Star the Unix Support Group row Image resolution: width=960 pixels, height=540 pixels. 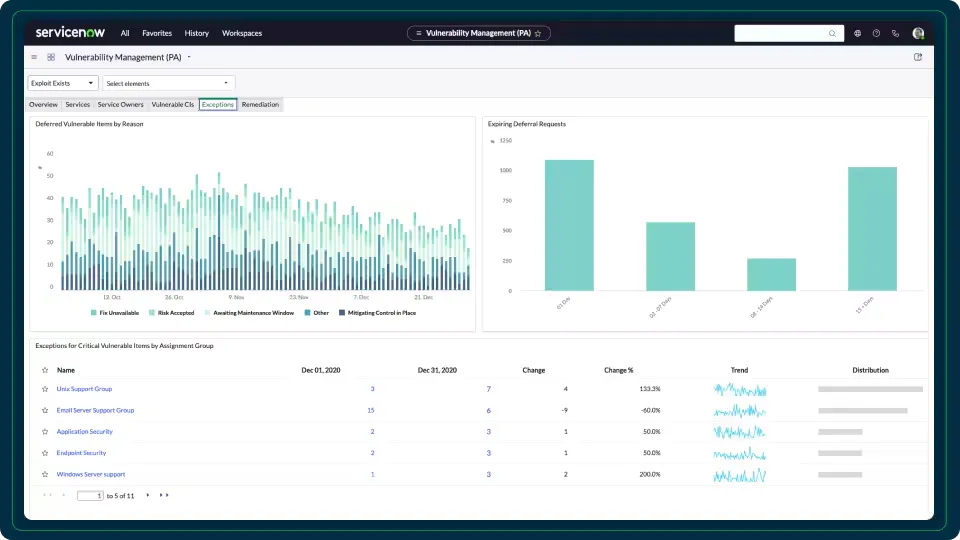pyautogui.click(x=45, y=389)
